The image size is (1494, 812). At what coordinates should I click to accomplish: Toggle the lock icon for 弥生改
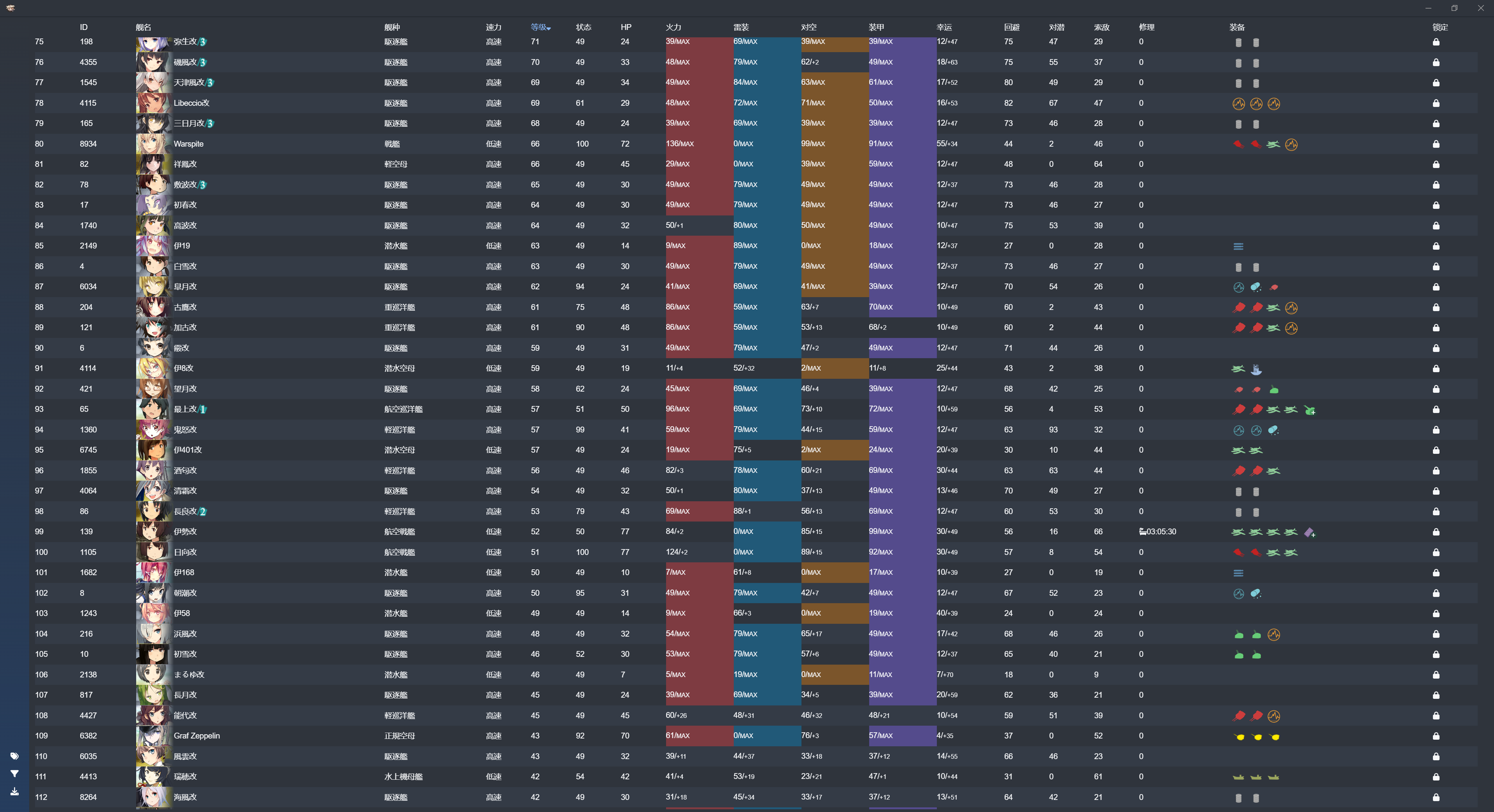click(x=1436, y=42)
